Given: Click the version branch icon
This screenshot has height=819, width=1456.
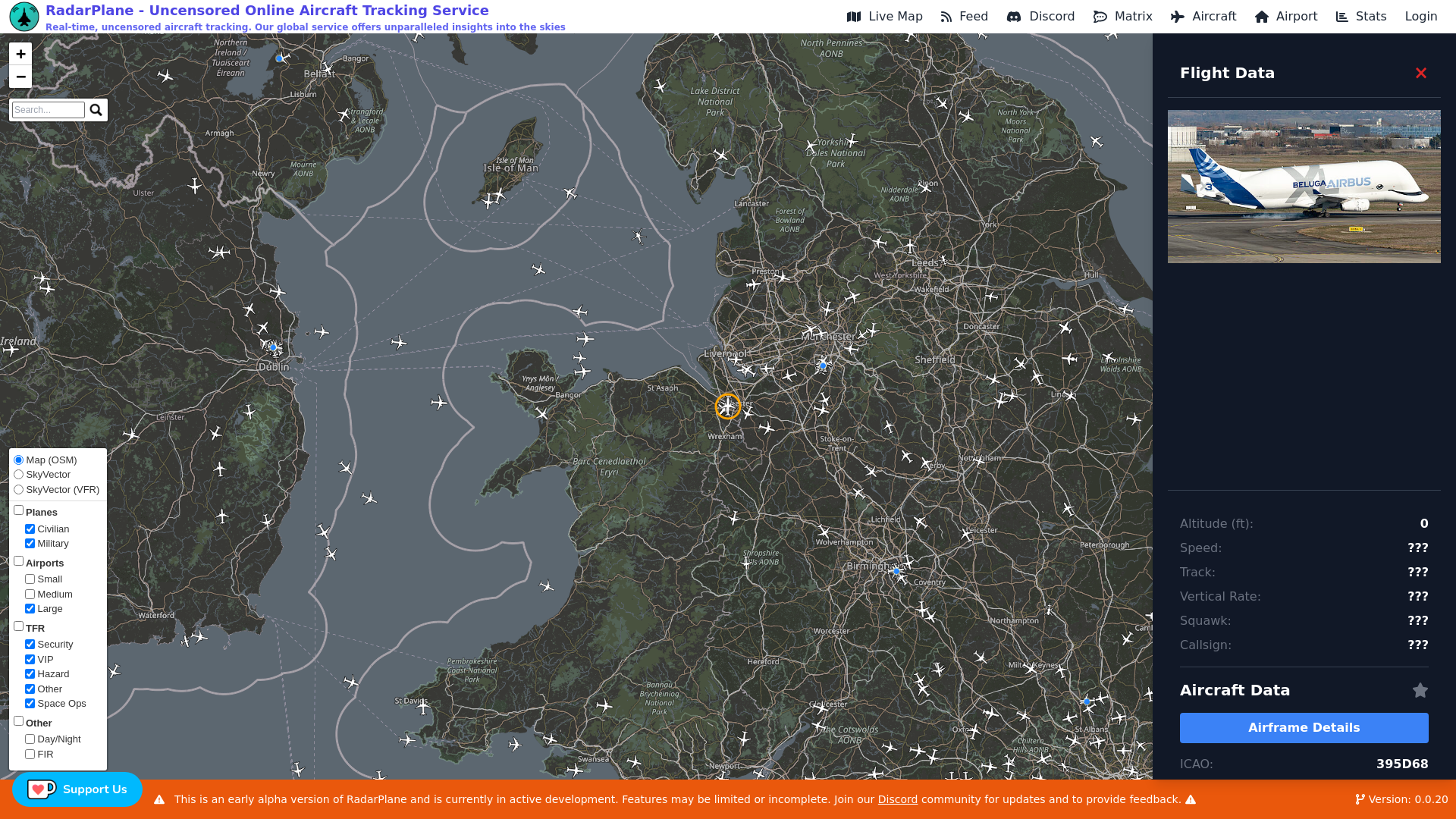Looking at the screenshot, I should [1360, 799].
